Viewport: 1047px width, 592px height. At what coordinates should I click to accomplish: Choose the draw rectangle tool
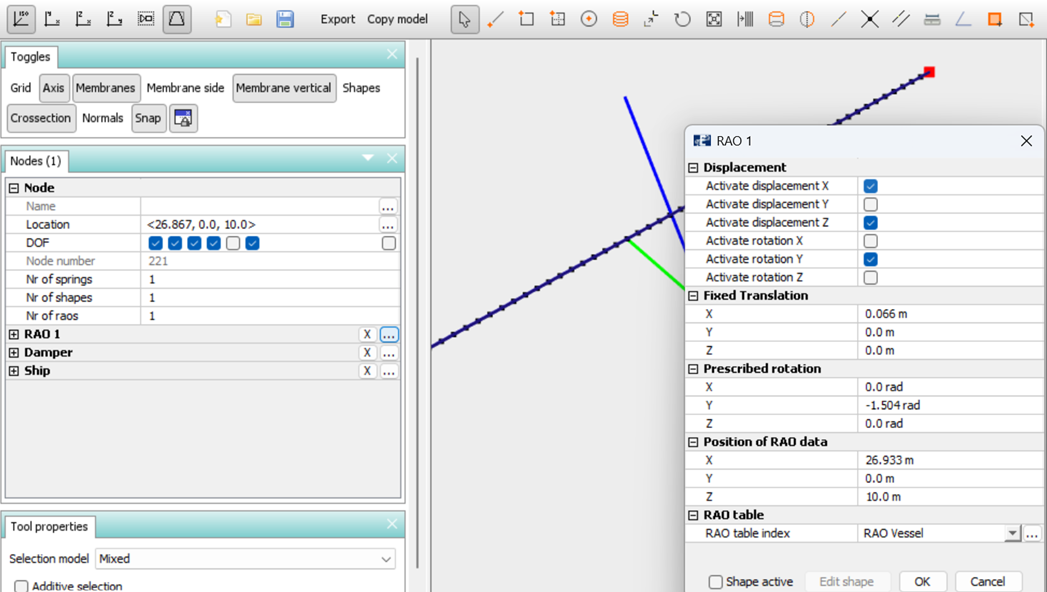(x=526, y=19)
